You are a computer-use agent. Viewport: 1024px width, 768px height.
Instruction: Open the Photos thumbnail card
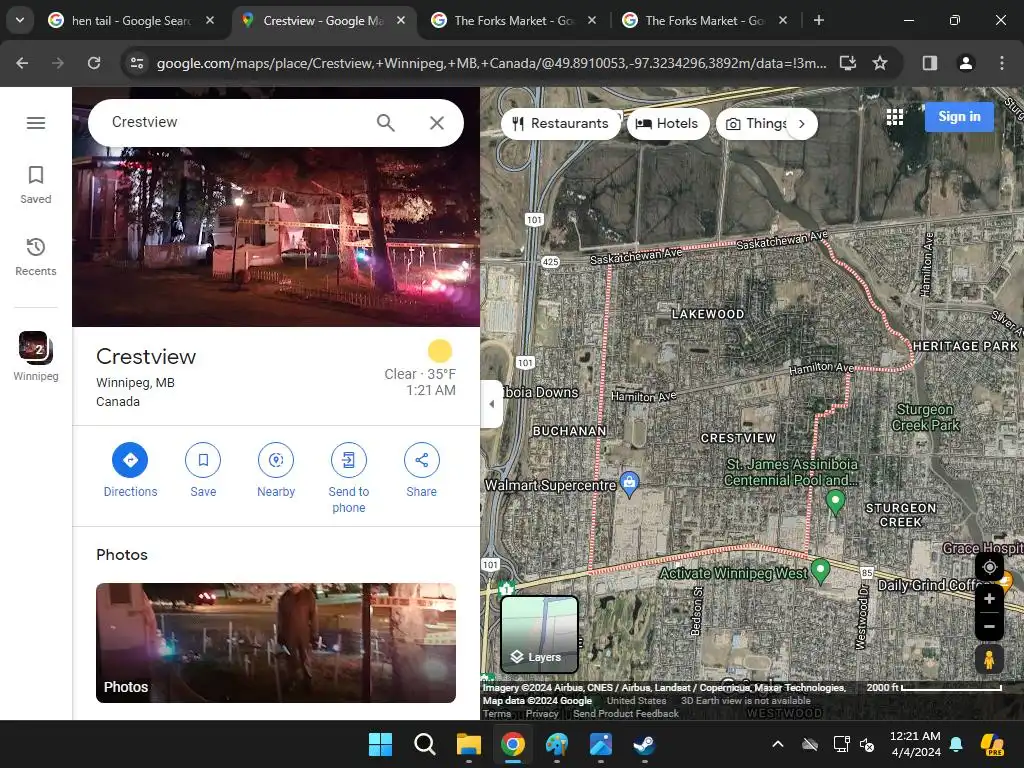tap(276, 643)
